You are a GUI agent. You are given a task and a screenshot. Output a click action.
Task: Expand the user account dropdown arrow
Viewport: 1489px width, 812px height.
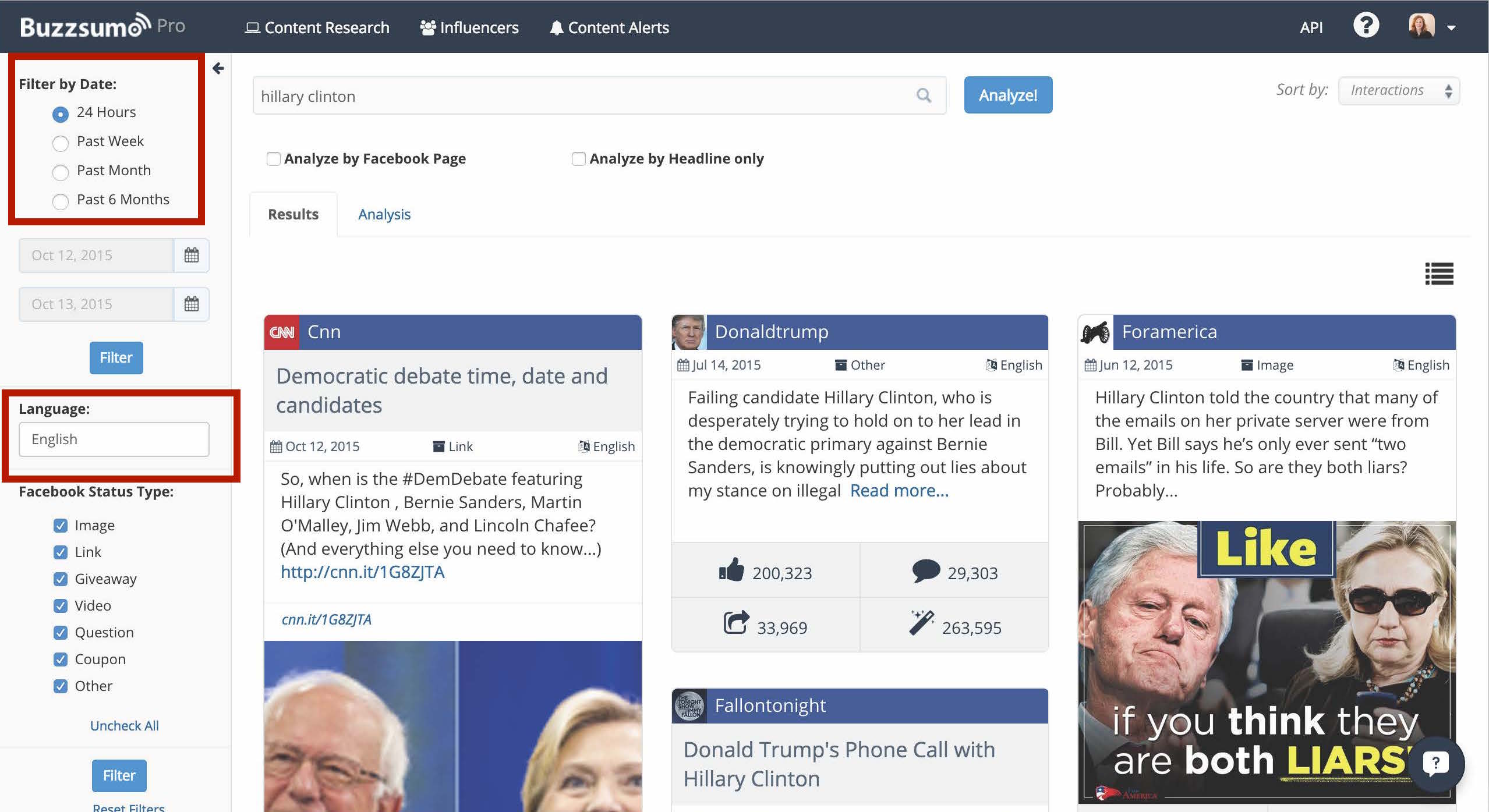(x=1451, y=28)
